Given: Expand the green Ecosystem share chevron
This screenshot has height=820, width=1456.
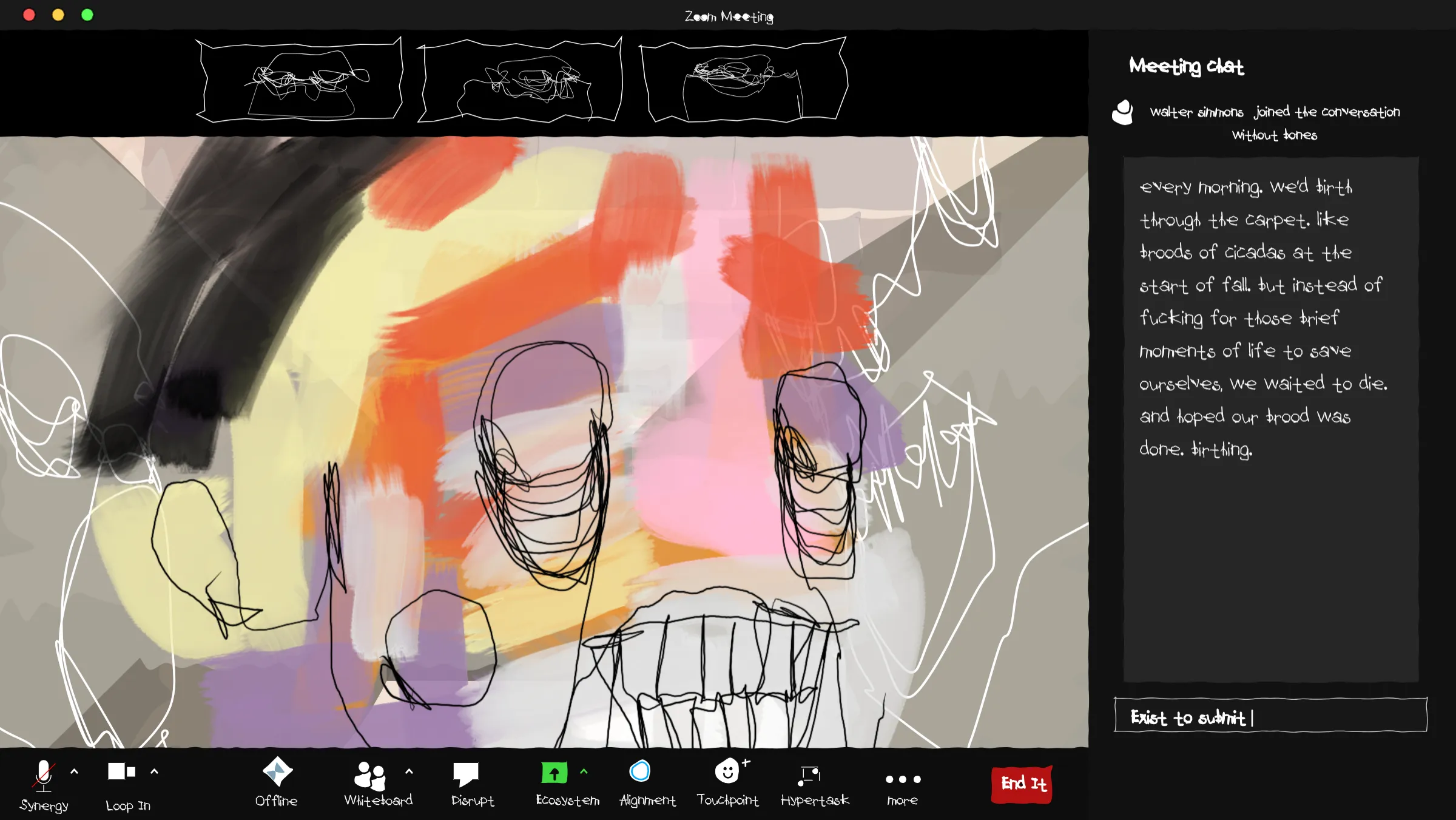Looking at the screenshot, I should [584, 771].
